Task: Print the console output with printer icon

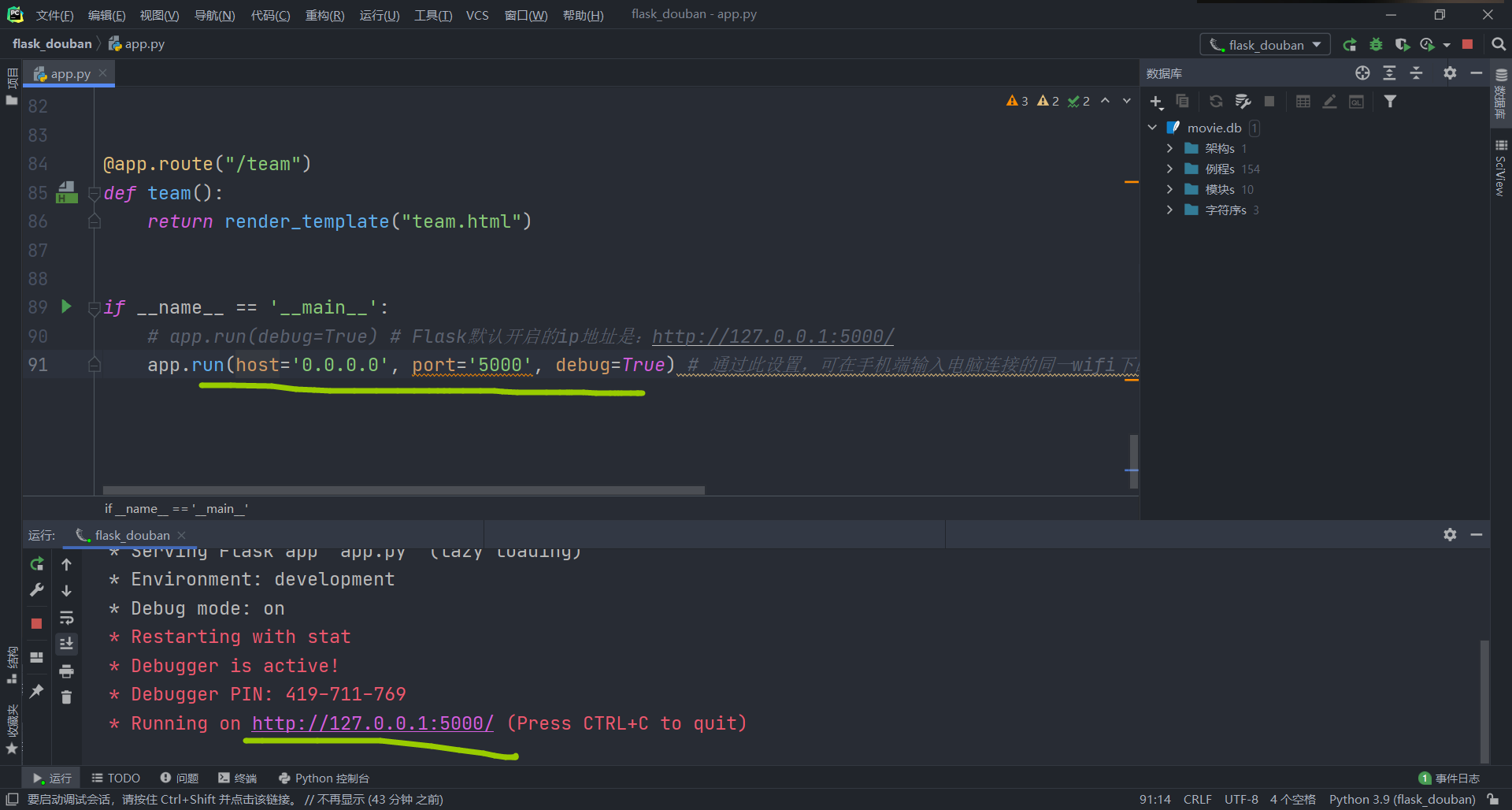Action: click(x=66, y=671)
